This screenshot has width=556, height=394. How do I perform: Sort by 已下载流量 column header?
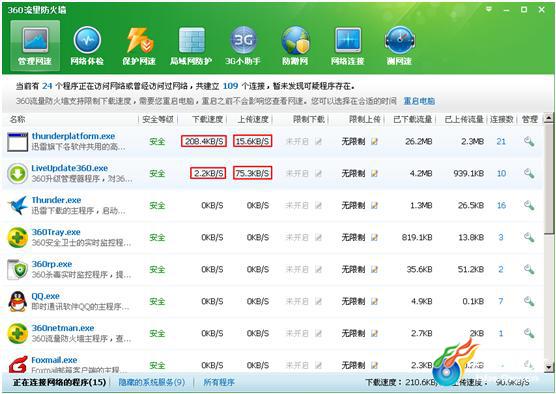412,120
